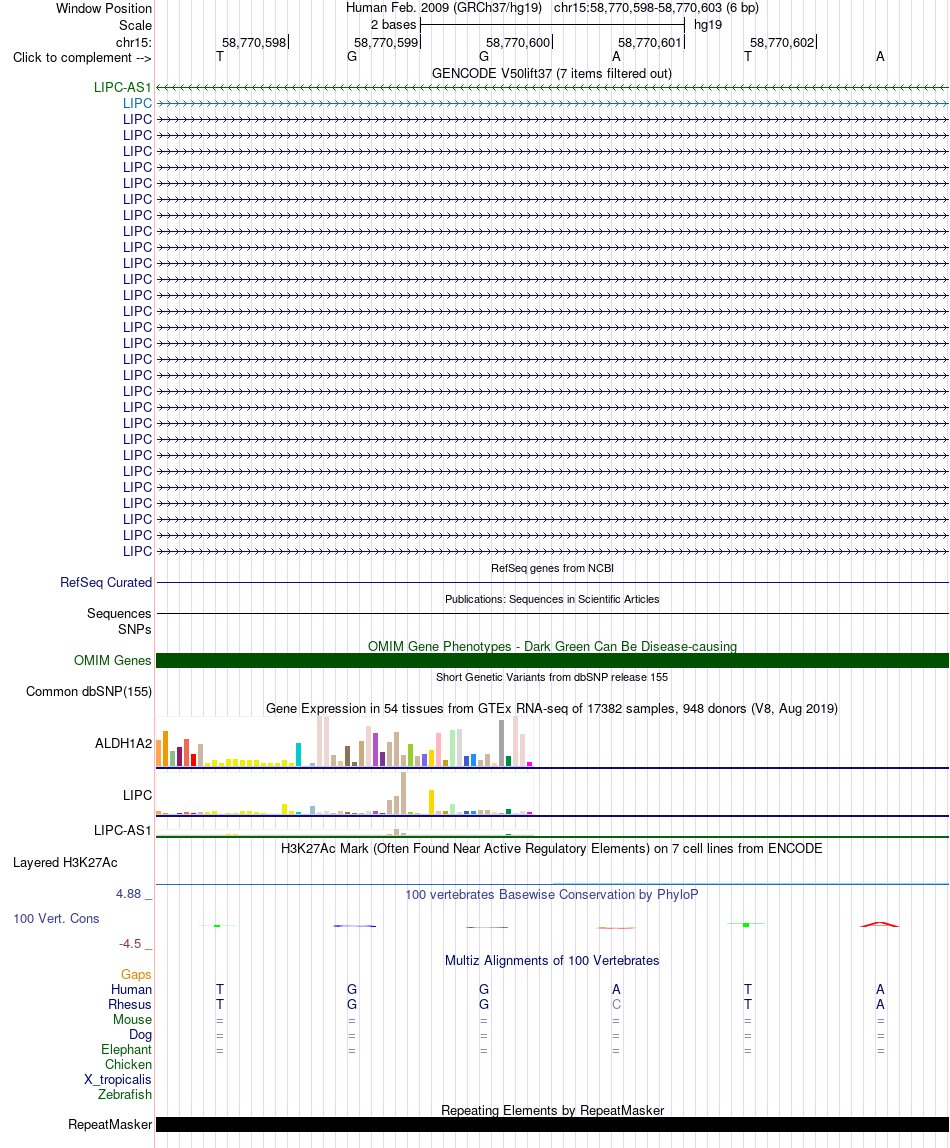Open 'Publications: Sequences in Scientific Articles' title
Screen dimensions: 950x1148
(x=552, y=599)
